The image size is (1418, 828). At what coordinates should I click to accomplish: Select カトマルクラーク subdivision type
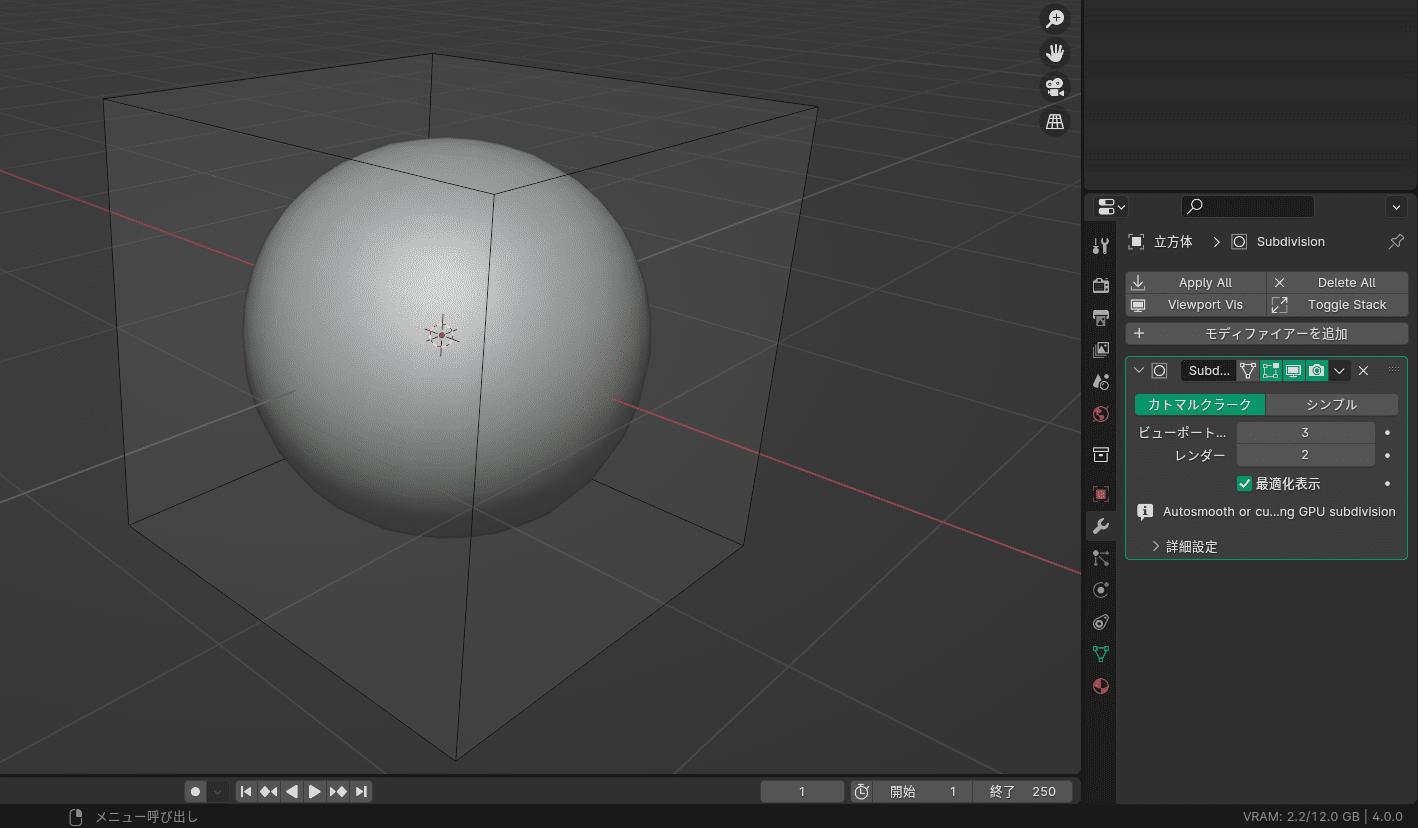coord(1200,405)
